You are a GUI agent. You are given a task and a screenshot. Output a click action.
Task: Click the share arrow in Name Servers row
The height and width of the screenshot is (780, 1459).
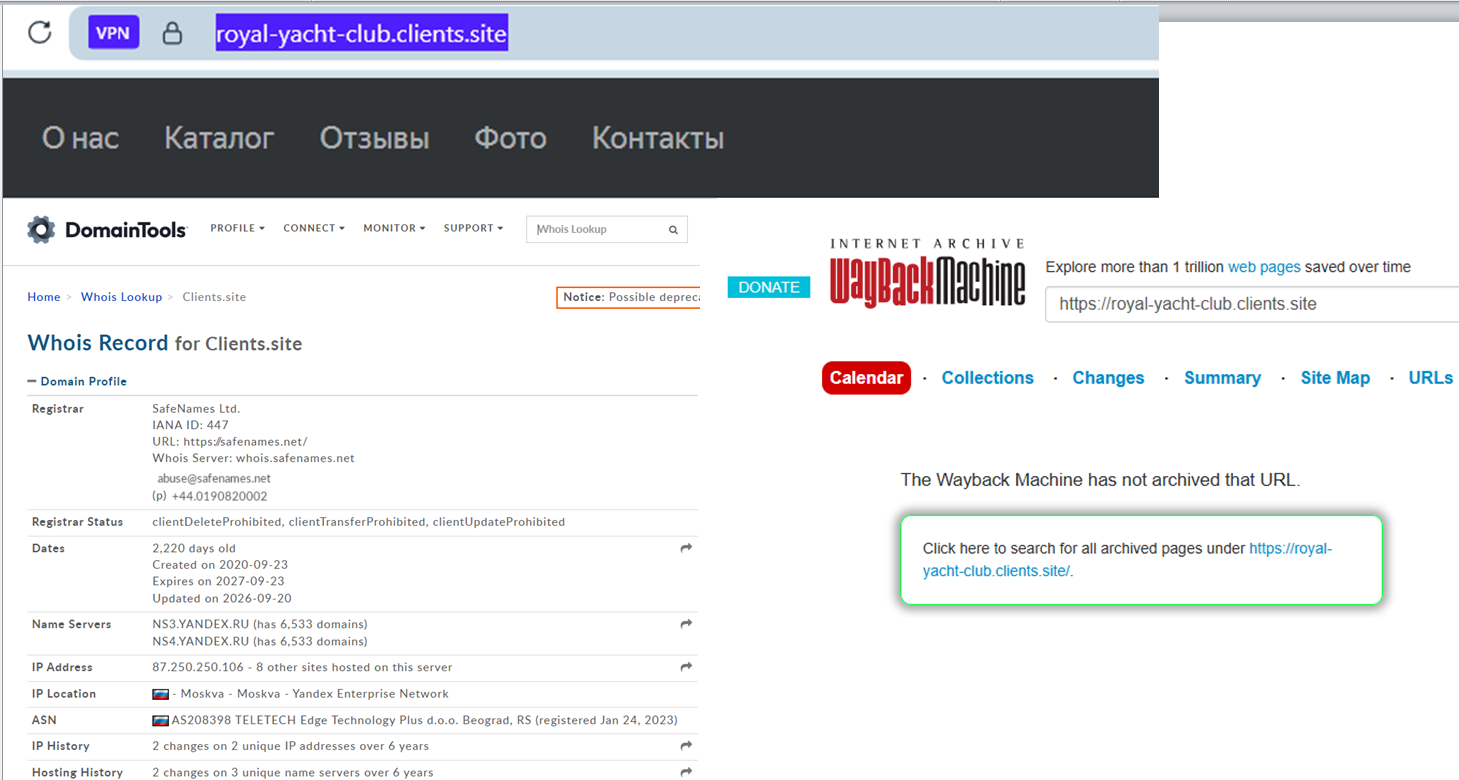(686, 624)
